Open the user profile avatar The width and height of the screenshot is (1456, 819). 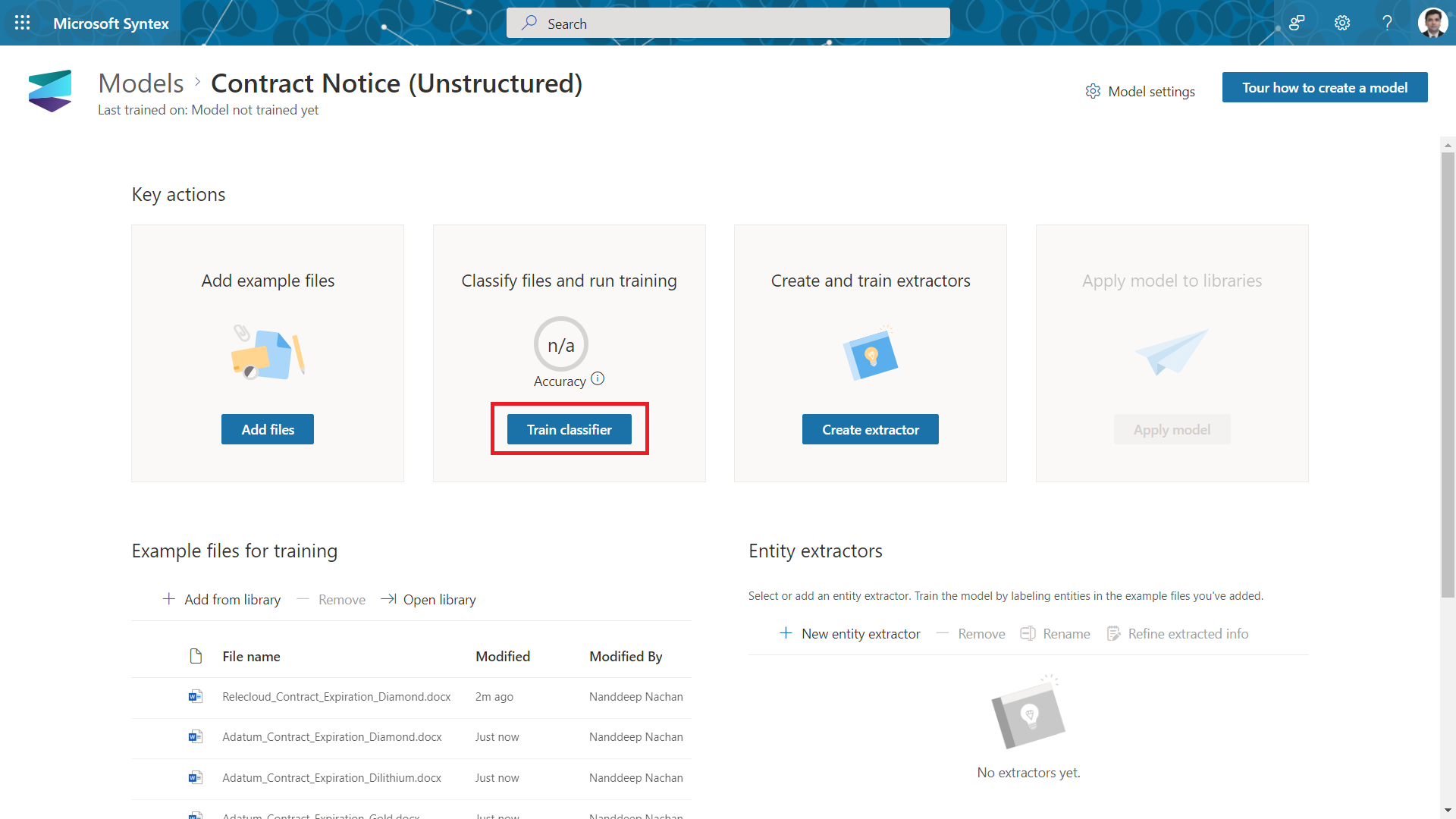[1432, 23]
